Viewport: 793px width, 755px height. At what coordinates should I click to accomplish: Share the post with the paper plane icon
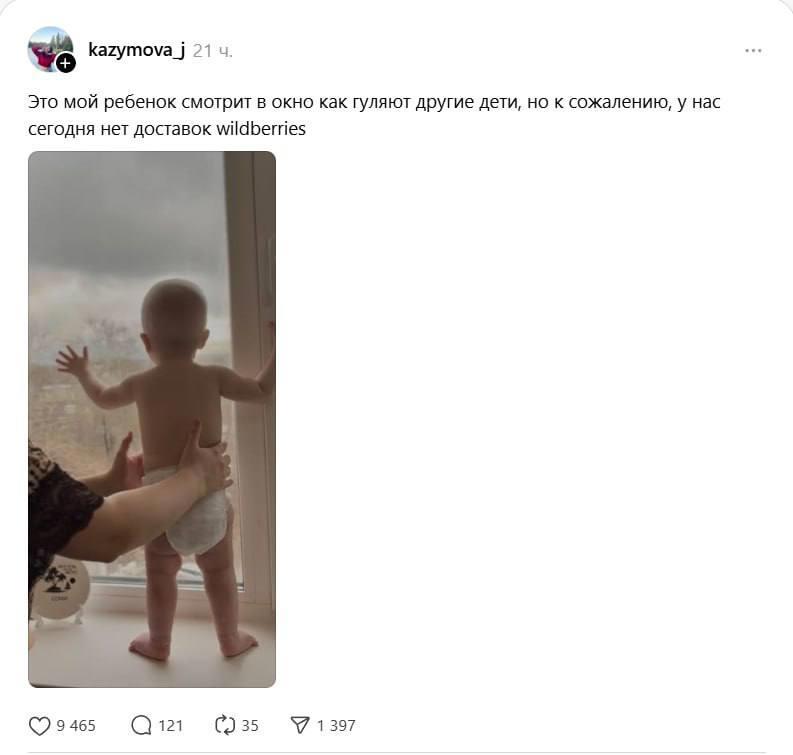tap(300, 725)
